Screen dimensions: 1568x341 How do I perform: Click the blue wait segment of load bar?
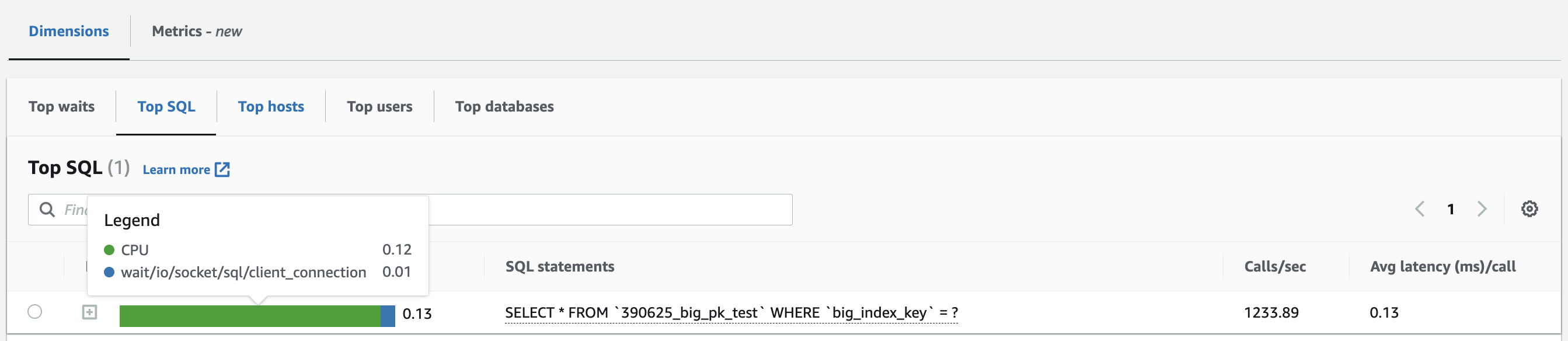pos(388,316)
